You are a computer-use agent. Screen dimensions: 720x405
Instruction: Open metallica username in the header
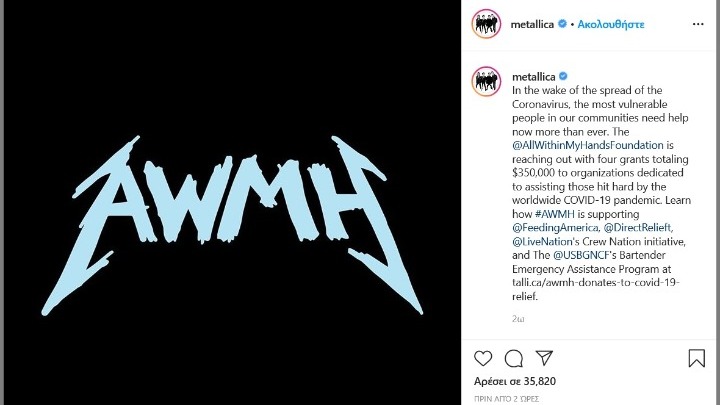pyautogui.click(x=532, y=24)
